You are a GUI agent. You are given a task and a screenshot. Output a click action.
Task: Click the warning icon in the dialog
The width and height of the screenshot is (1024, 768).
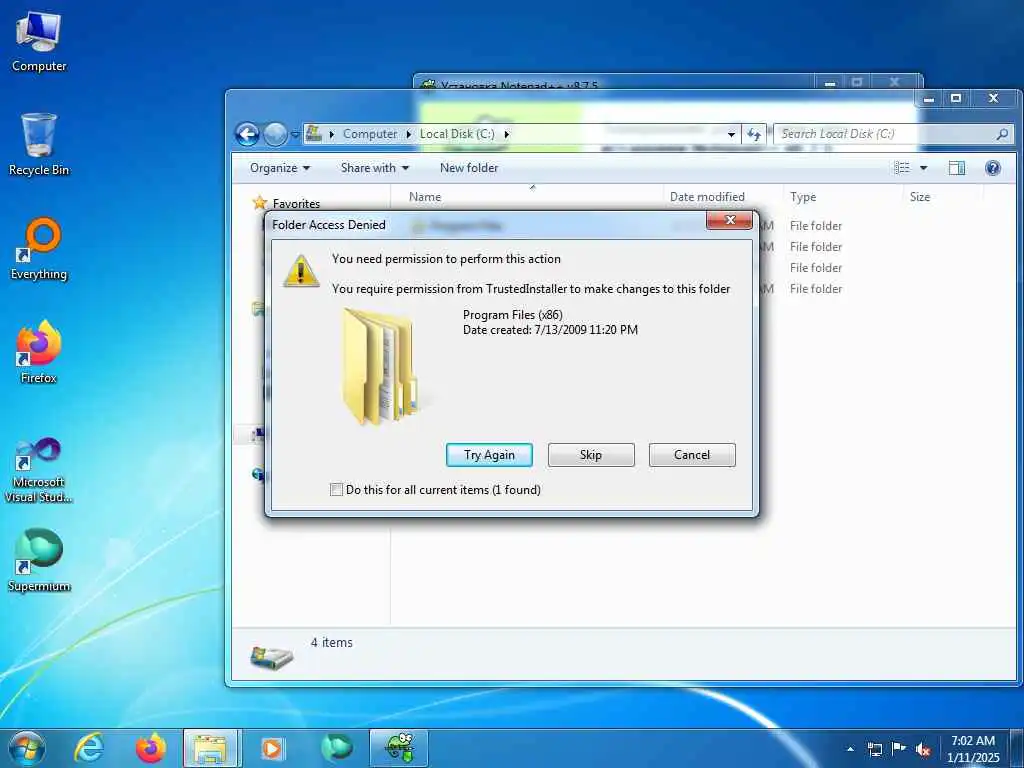(301, 270)
